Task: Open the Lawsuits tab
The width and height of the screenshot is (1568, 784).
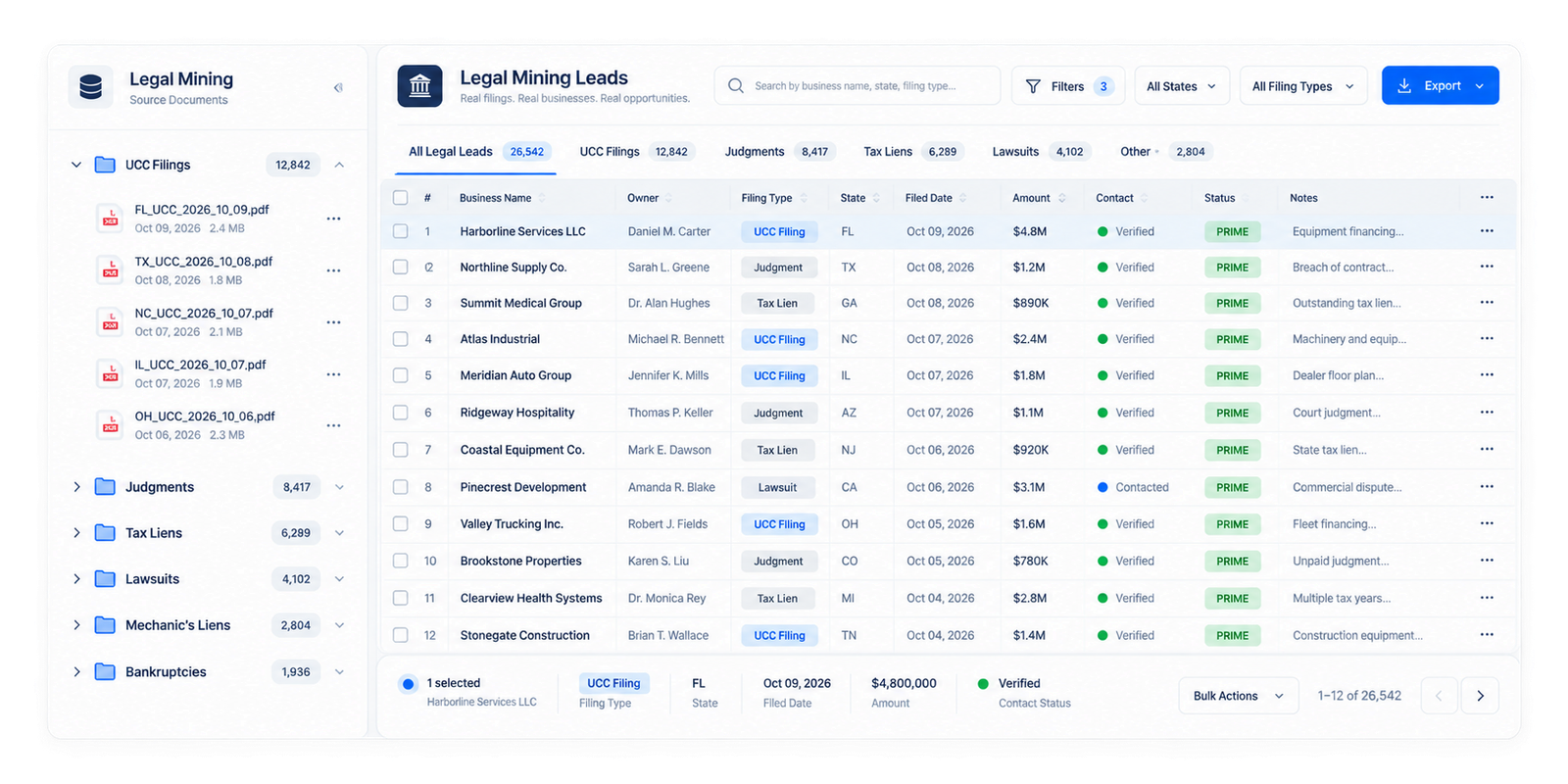Action: coord(1042,152)
